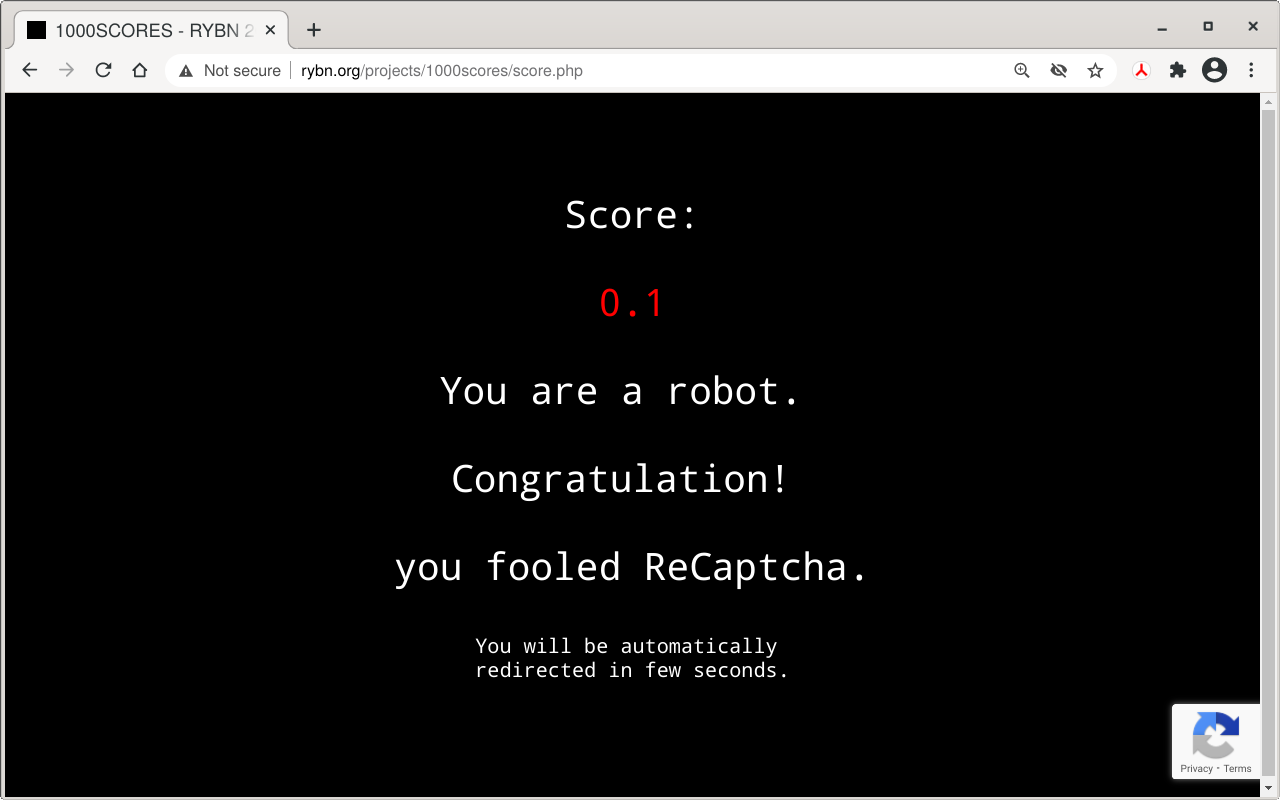Click the forward navigation arrow

coord(66,70)
